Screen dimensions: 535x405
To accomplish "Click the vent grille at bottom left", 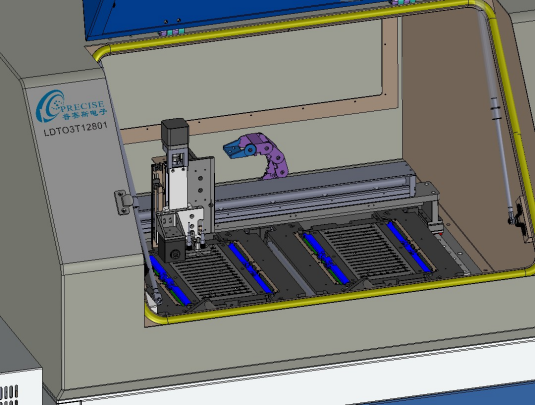I will point(9,395).
